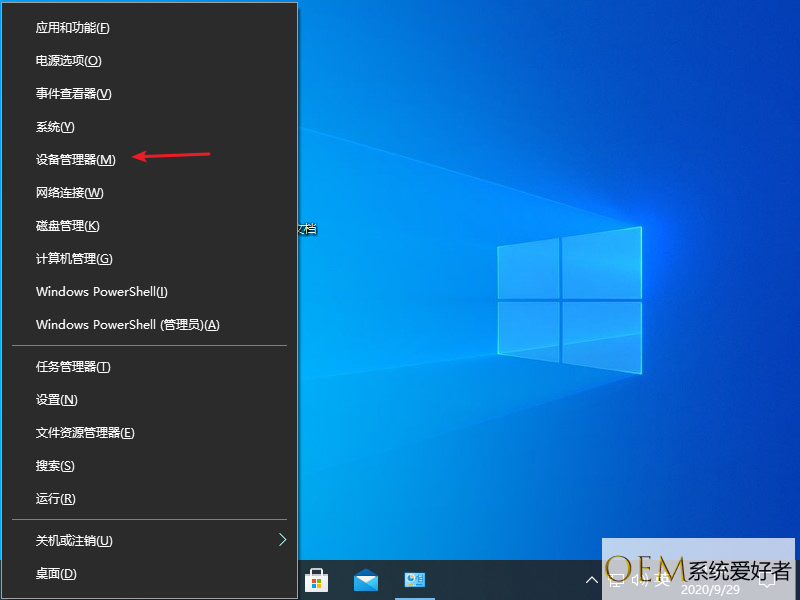Launch Windows PowerShell(I)

102,292
